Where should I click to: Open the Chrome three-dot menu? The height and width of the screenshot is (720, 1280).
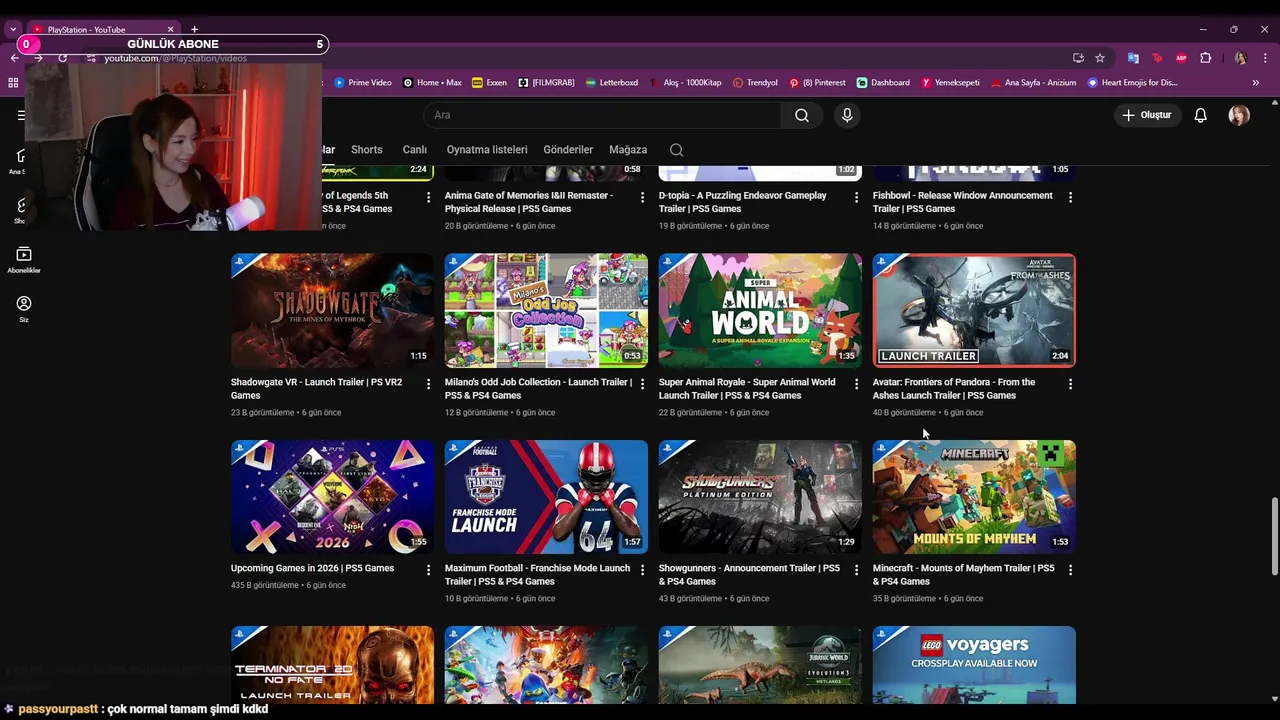pyautogui.click(x=1265, y=58)
